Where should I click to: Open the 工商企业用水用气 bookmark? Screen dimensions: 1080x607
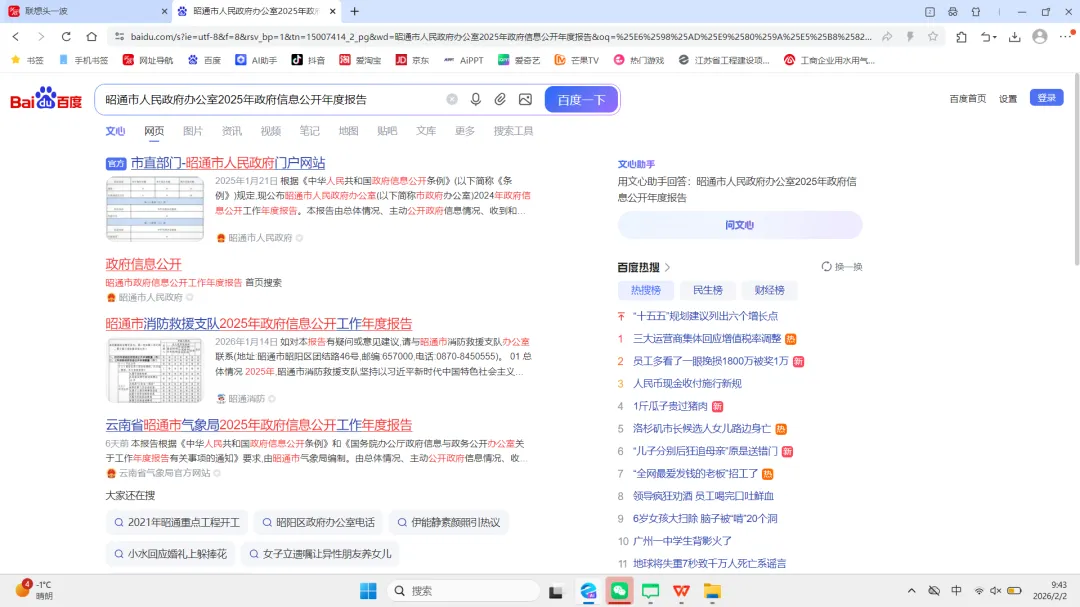click(x=829, y=60)
